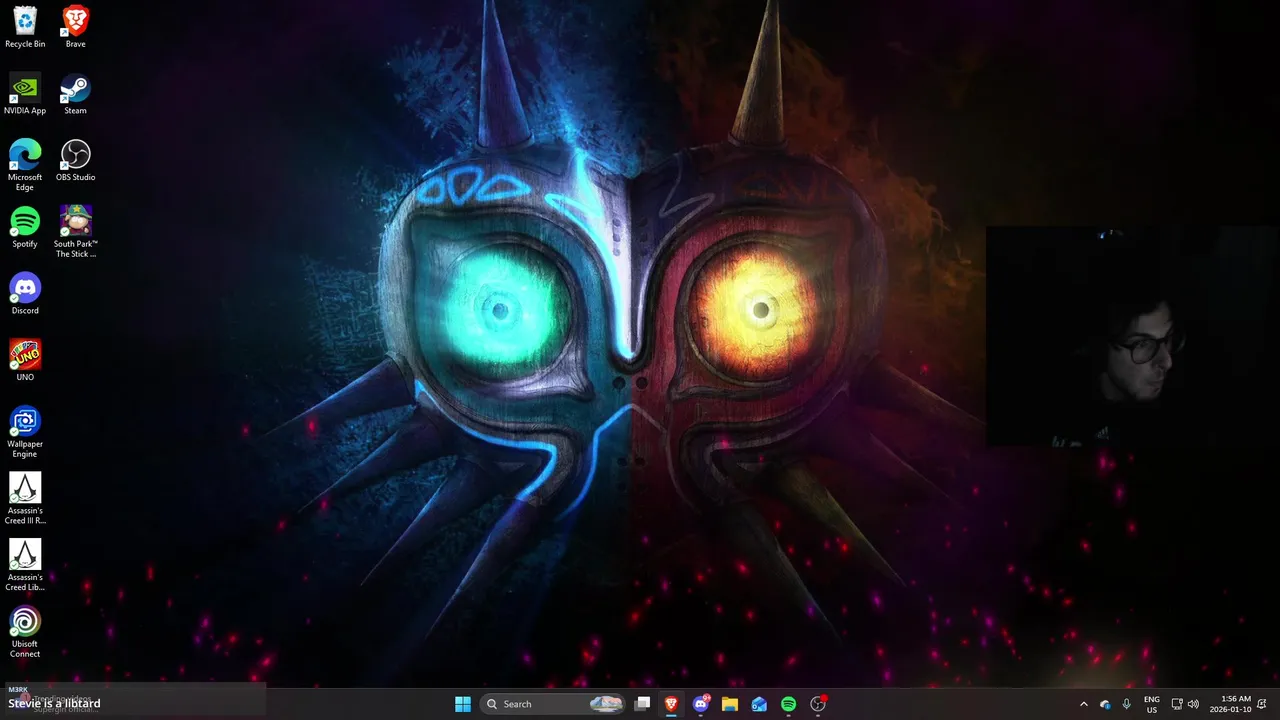Show hidden system tray icons
1280x720 pixels.
coord(1083,704)
